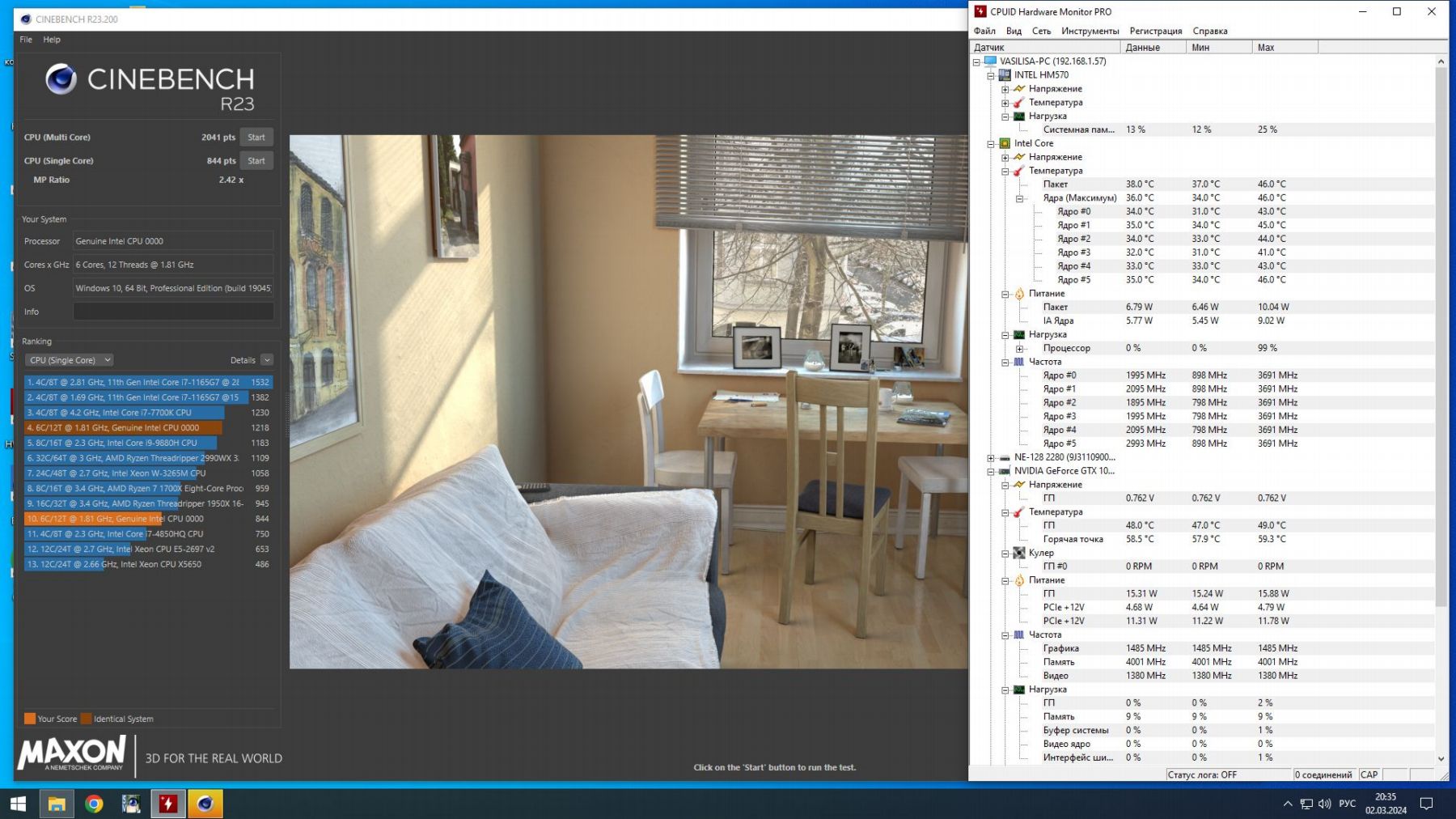Click the Данные column header

tap(1153, 47)
